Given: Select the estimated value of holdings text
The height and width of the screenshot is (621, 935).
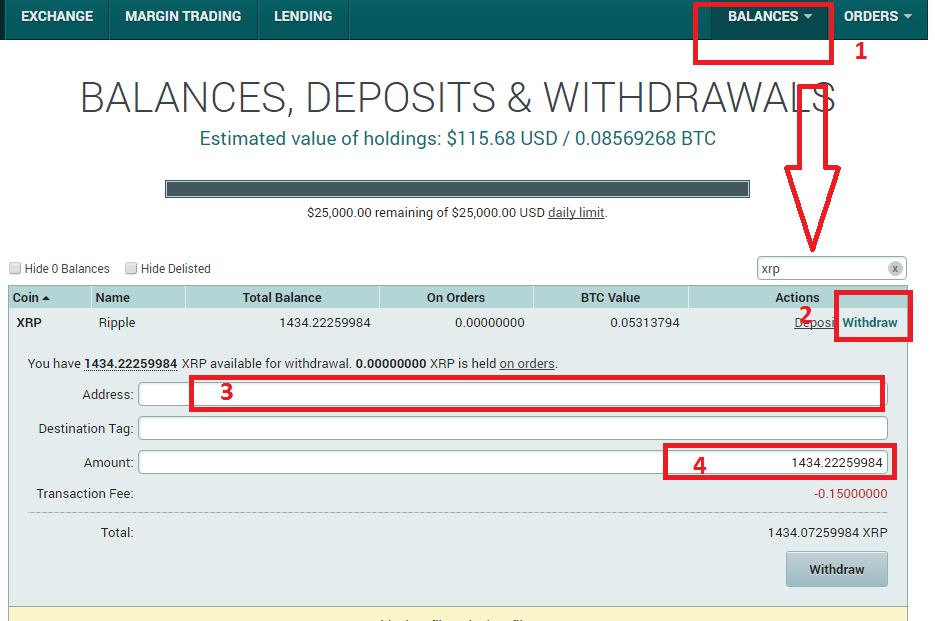Looking at the screenshot, I should click(457, 138).
